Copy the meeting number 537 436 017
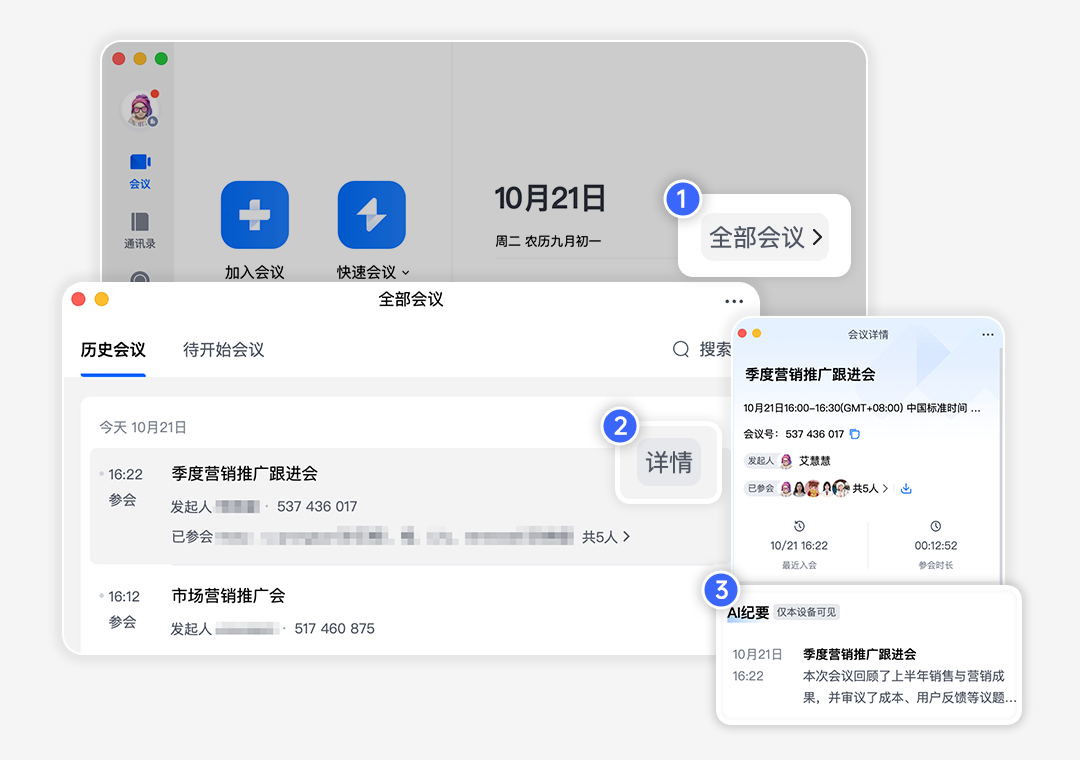This screenshot has width=1080, height=760. coord(855,434)
